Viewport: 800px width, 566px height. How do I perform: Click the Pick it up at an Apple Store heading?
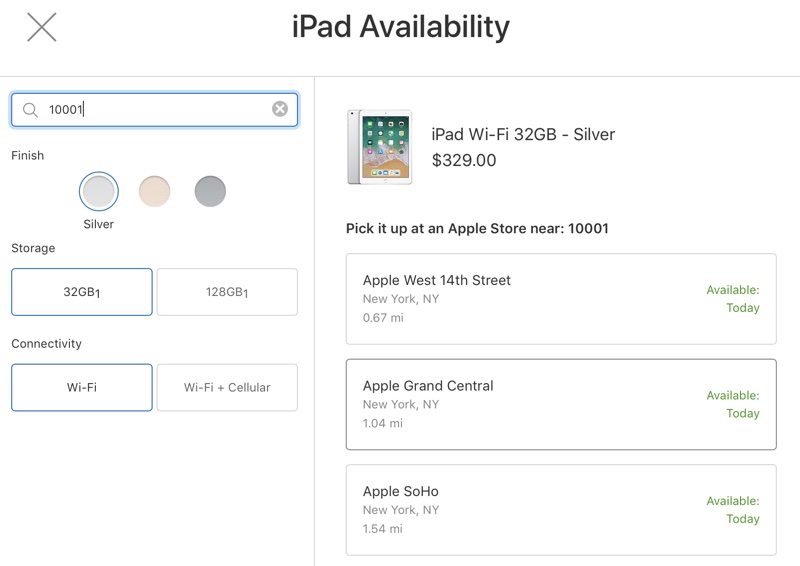coord(477,229)
